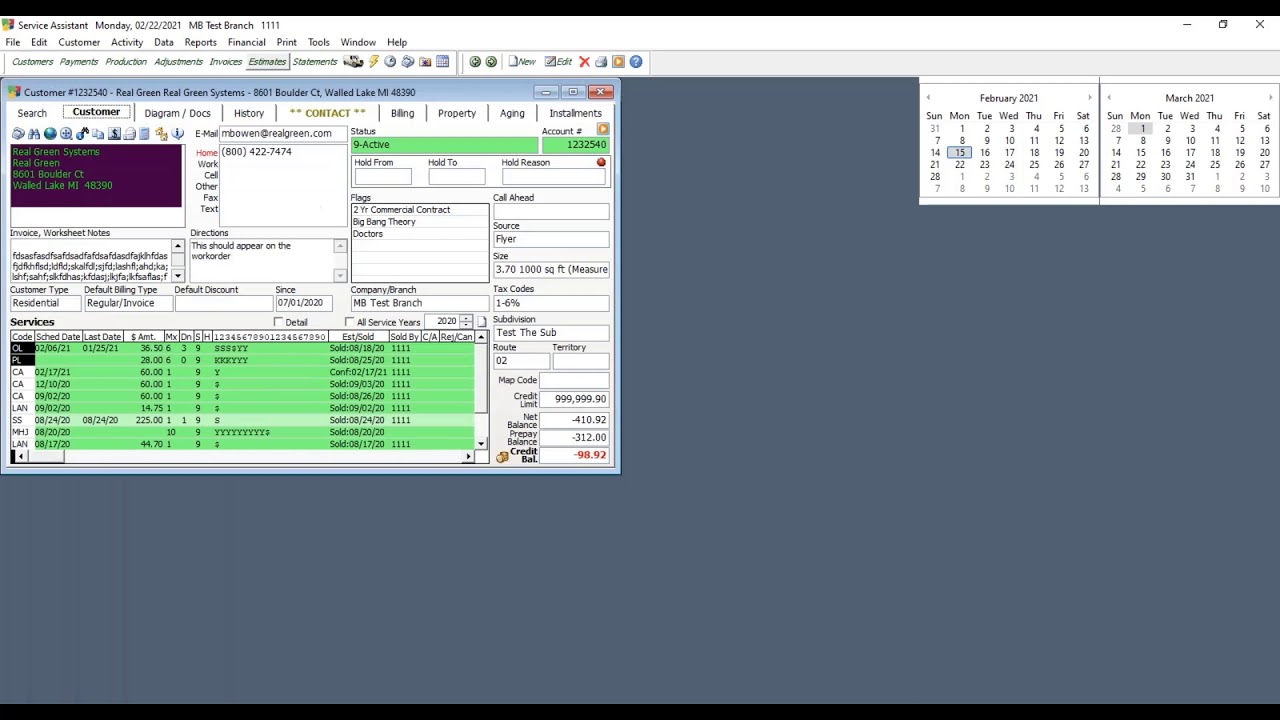Go to previous record with green left arrow
Image resolution: width=1280 pixels, height=720 pixels.
(x=475, y=62)
